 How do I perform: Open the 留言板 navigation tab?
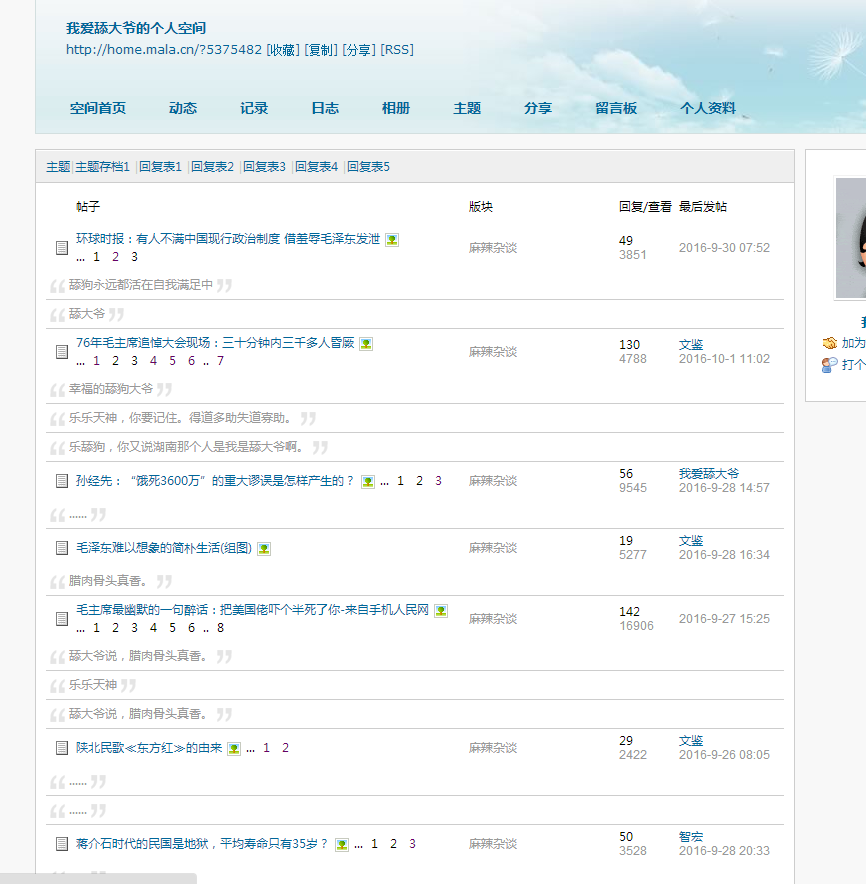616,108
